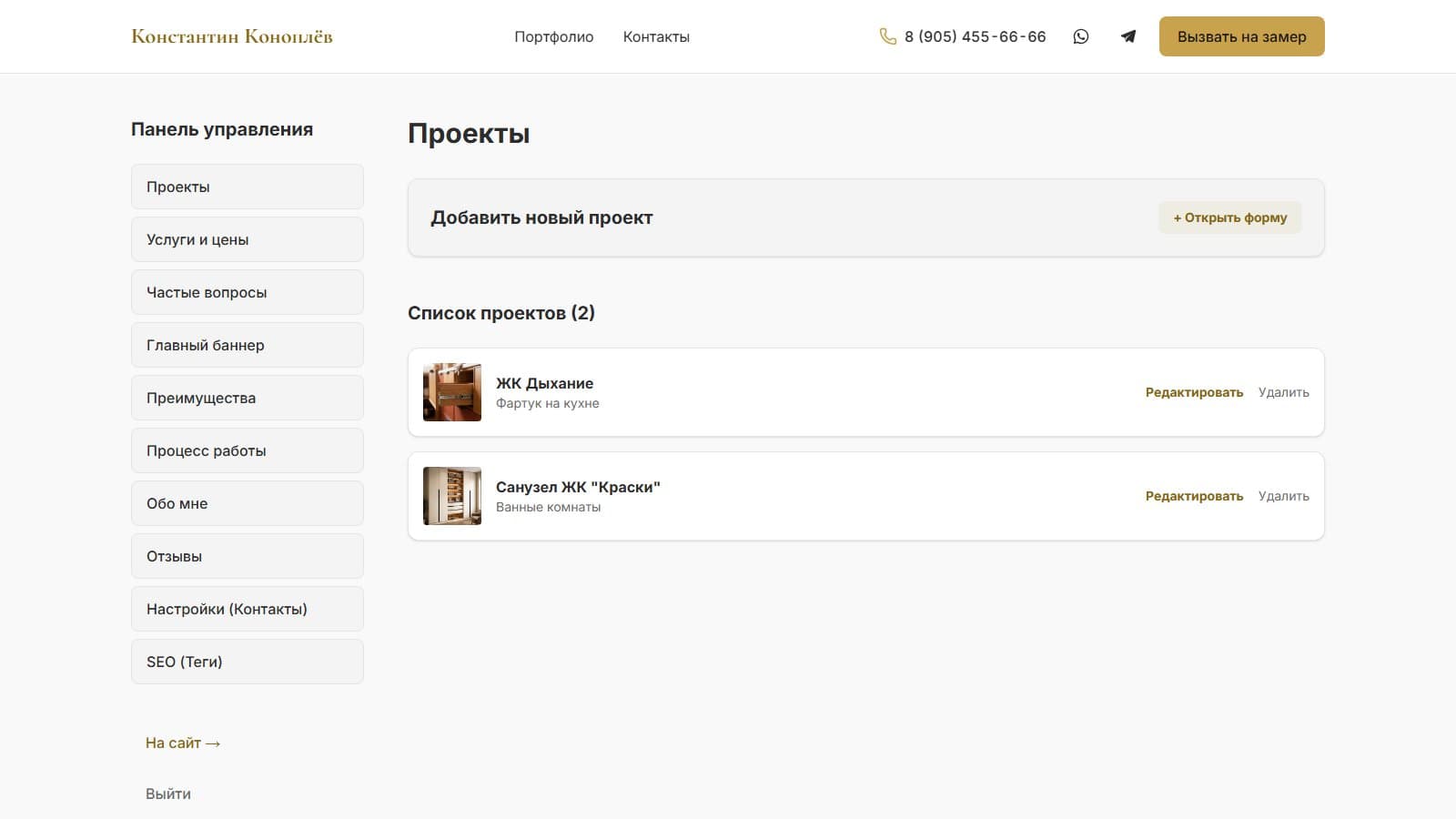Edit the Санузел ЖК "Краски" project
The image size is (1456, 819).
pyautogui.click(x=1194, y=496)
